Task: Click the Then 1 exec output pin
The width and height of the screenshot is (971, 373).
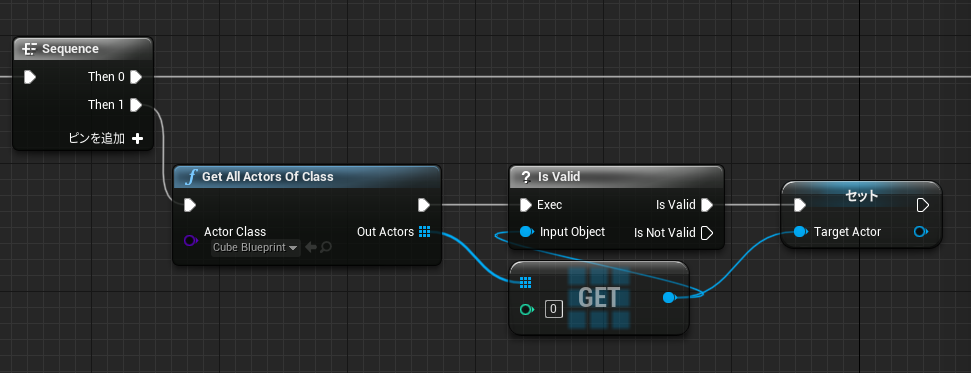Action: point(136,105)
